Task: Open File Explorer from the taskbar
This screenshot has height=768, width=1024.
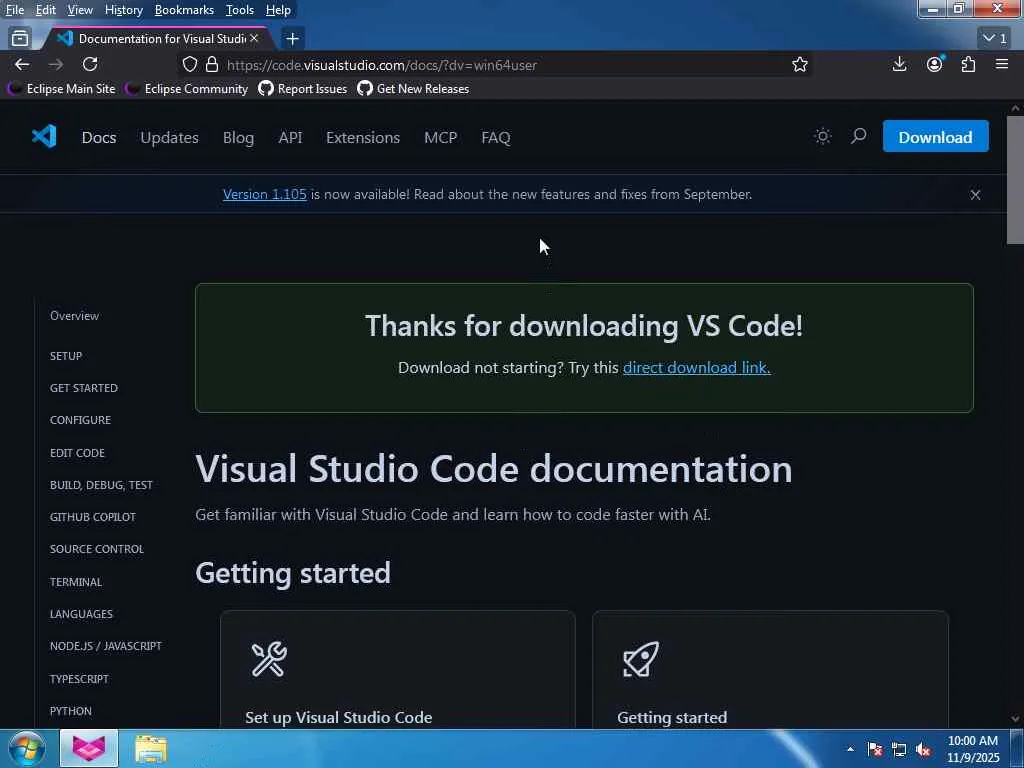Action: click(151, 749)
